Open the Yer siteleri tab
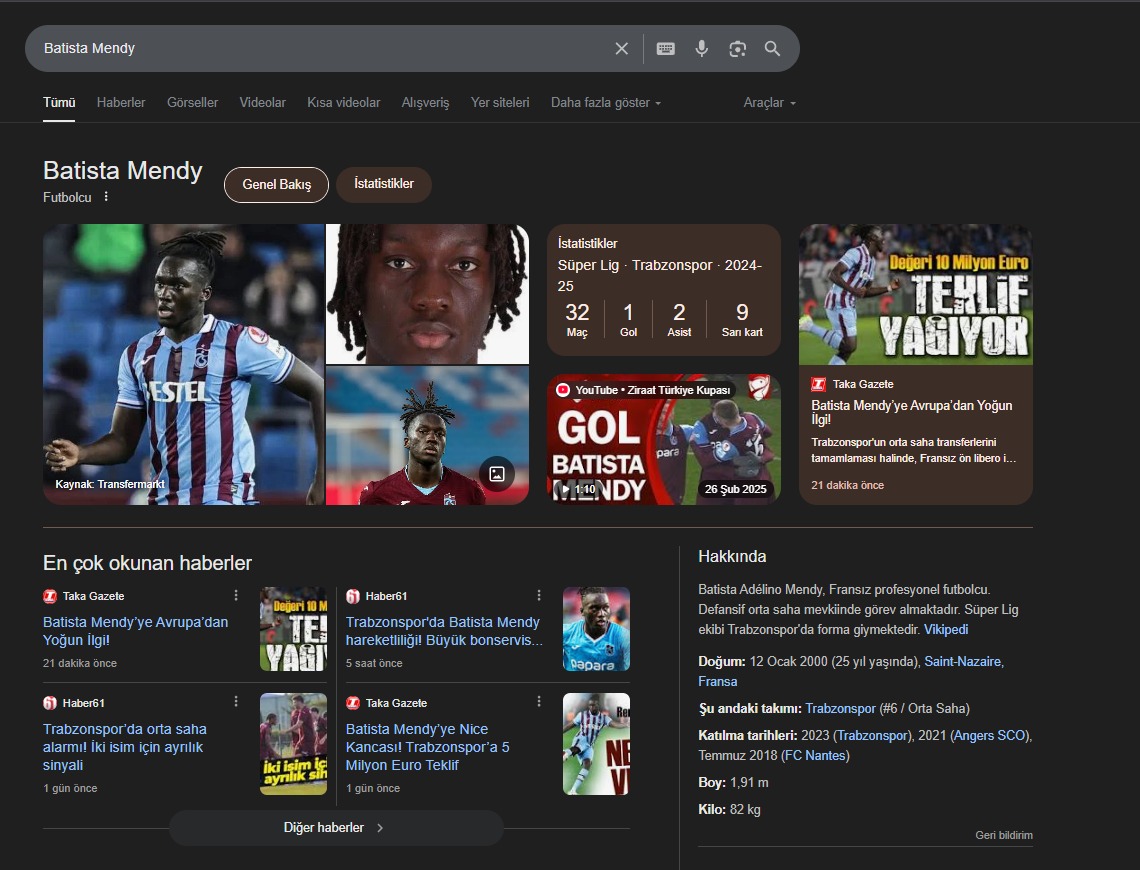 tap(500, 102)
